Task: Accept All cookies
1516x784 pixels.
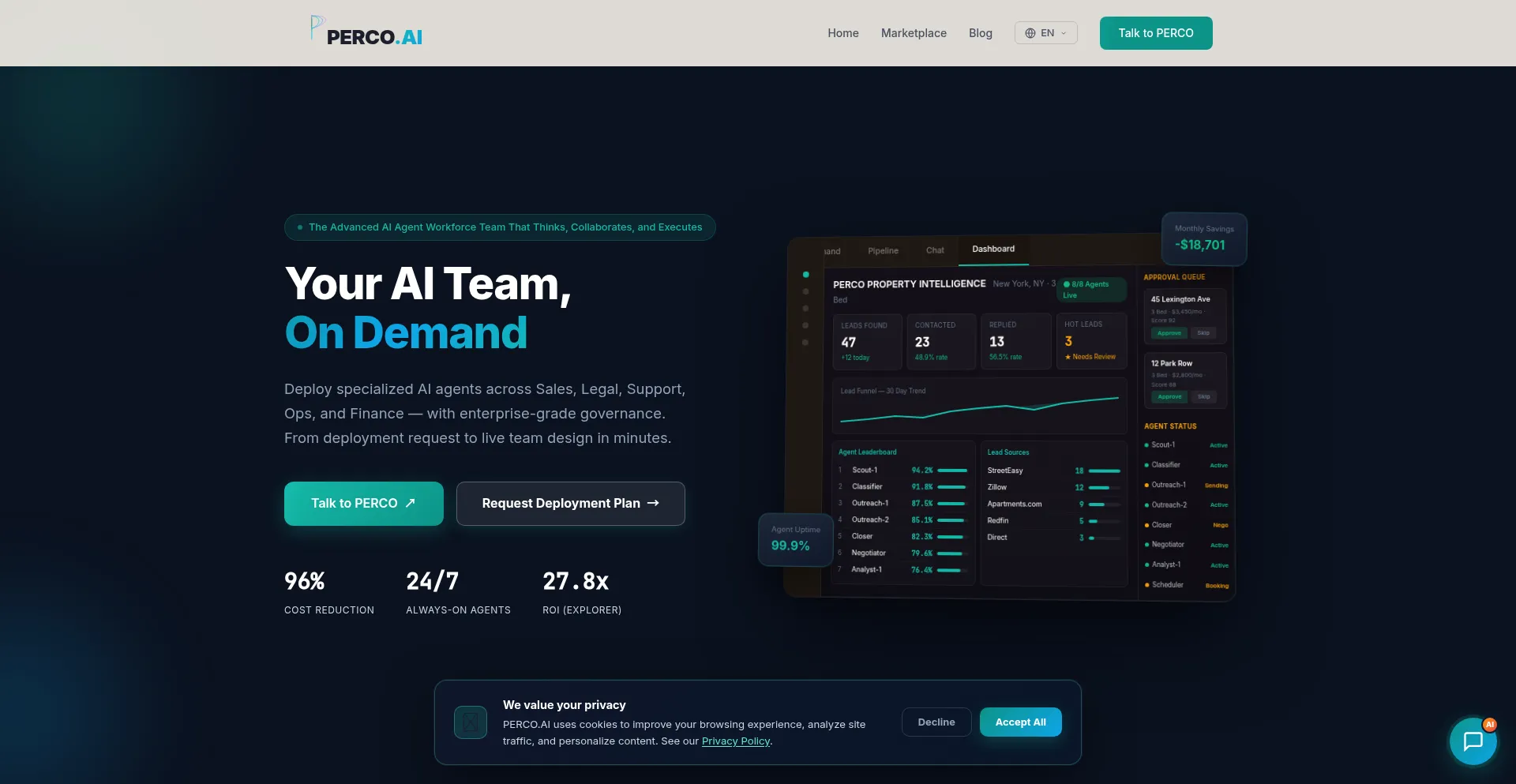Action: pyautogui.click(x=1021, y=722)
